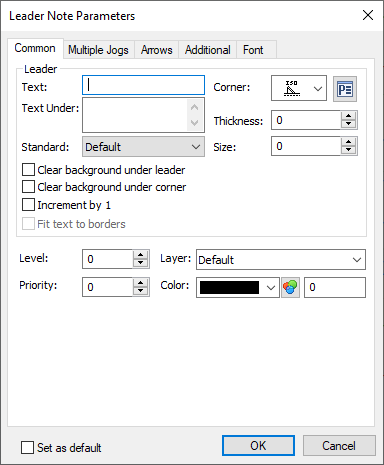Enable Clear background under leader
This screenshot has width=384, height=465.
pyautogui.click(x=28, y=170)
